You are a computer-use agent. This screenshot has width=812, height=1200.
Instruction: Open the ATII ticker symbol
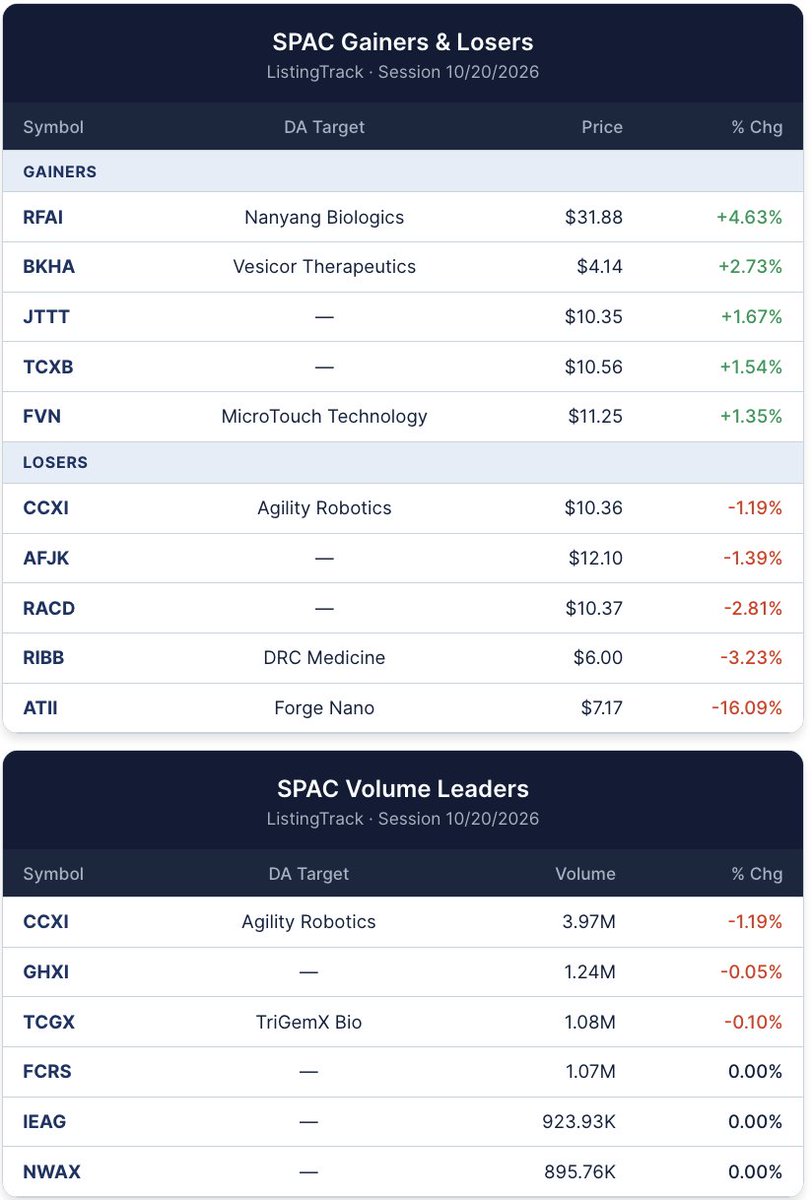(x=41, y=708)
